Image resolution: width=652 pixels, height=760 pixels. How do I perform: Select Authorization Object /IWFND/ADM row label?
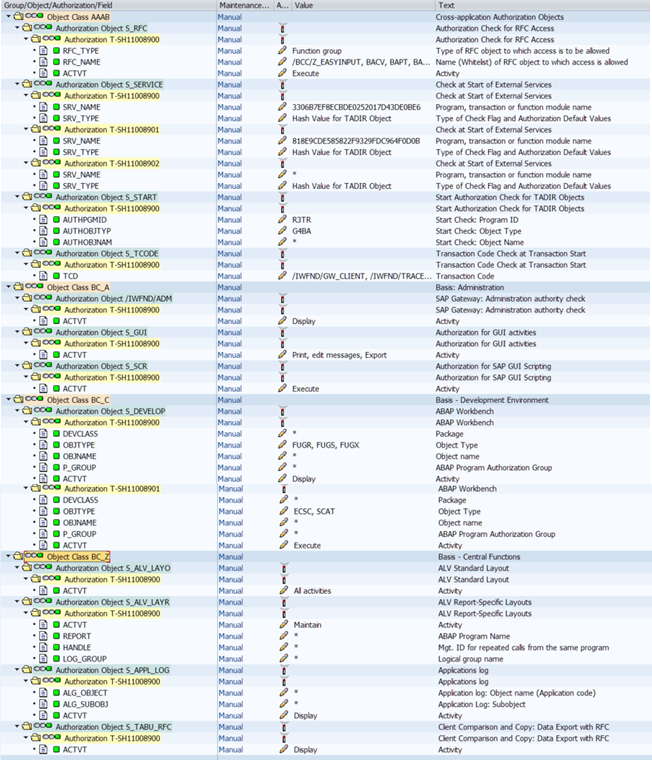point(113,299)
